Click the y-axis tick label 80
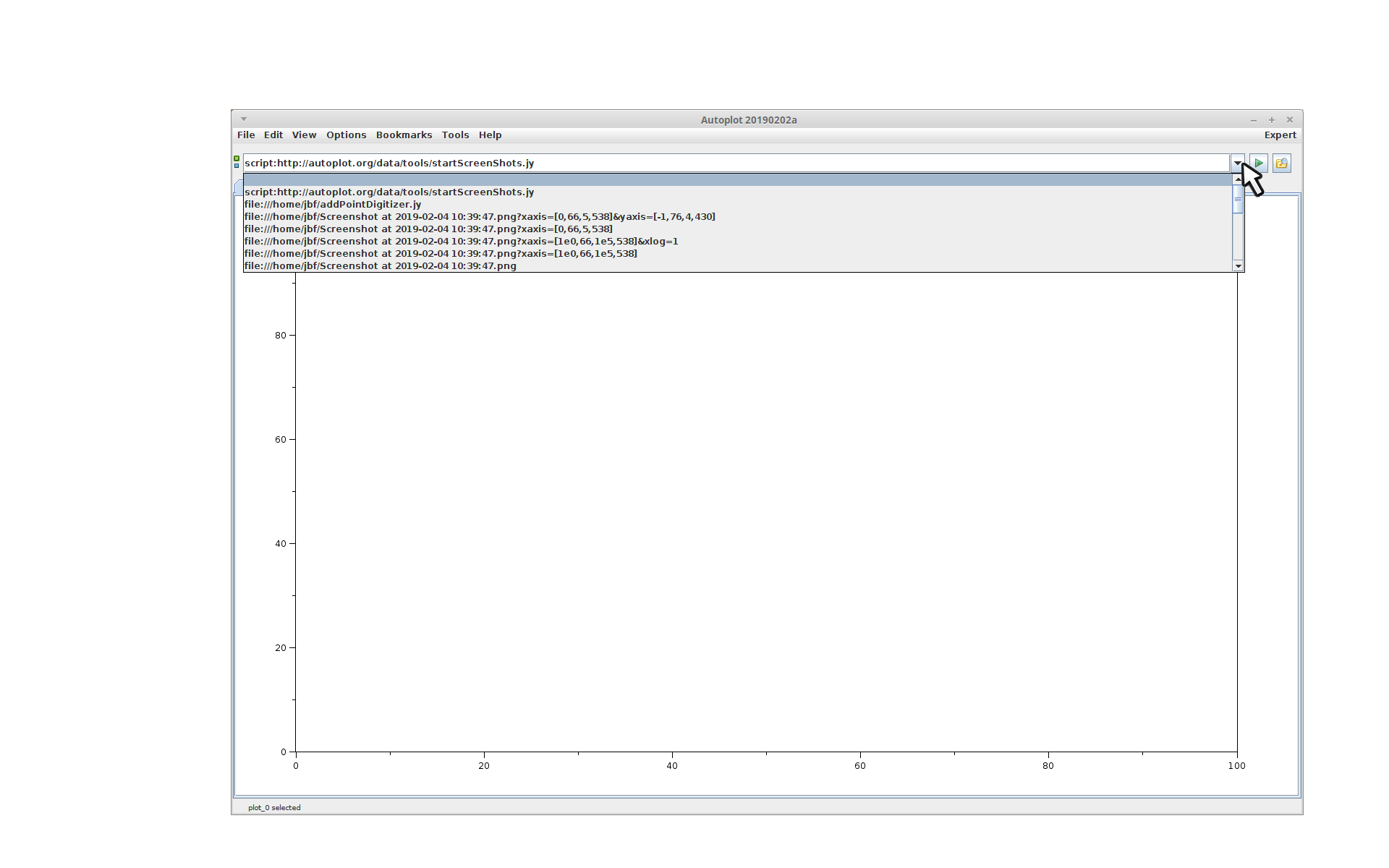The width and height of the screenshot is (1389, 868). (x=280, y=336)
